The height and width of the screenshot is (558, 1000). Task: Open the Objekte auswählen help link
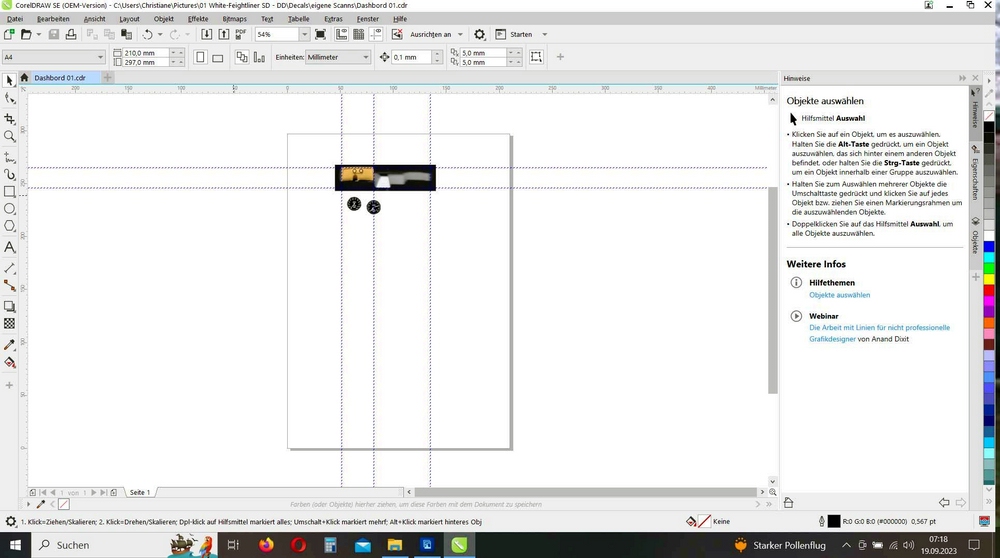click(x=839, y=295)
